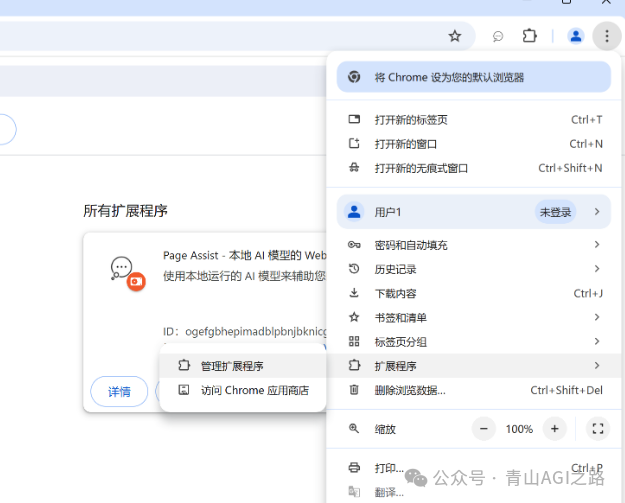The width and height of the screenshot is (625, 503).
Task: Click the extension ID text ogefgbhepimadblpbnjbknicg
Action: pyautogui.click(x=256, y=332)
